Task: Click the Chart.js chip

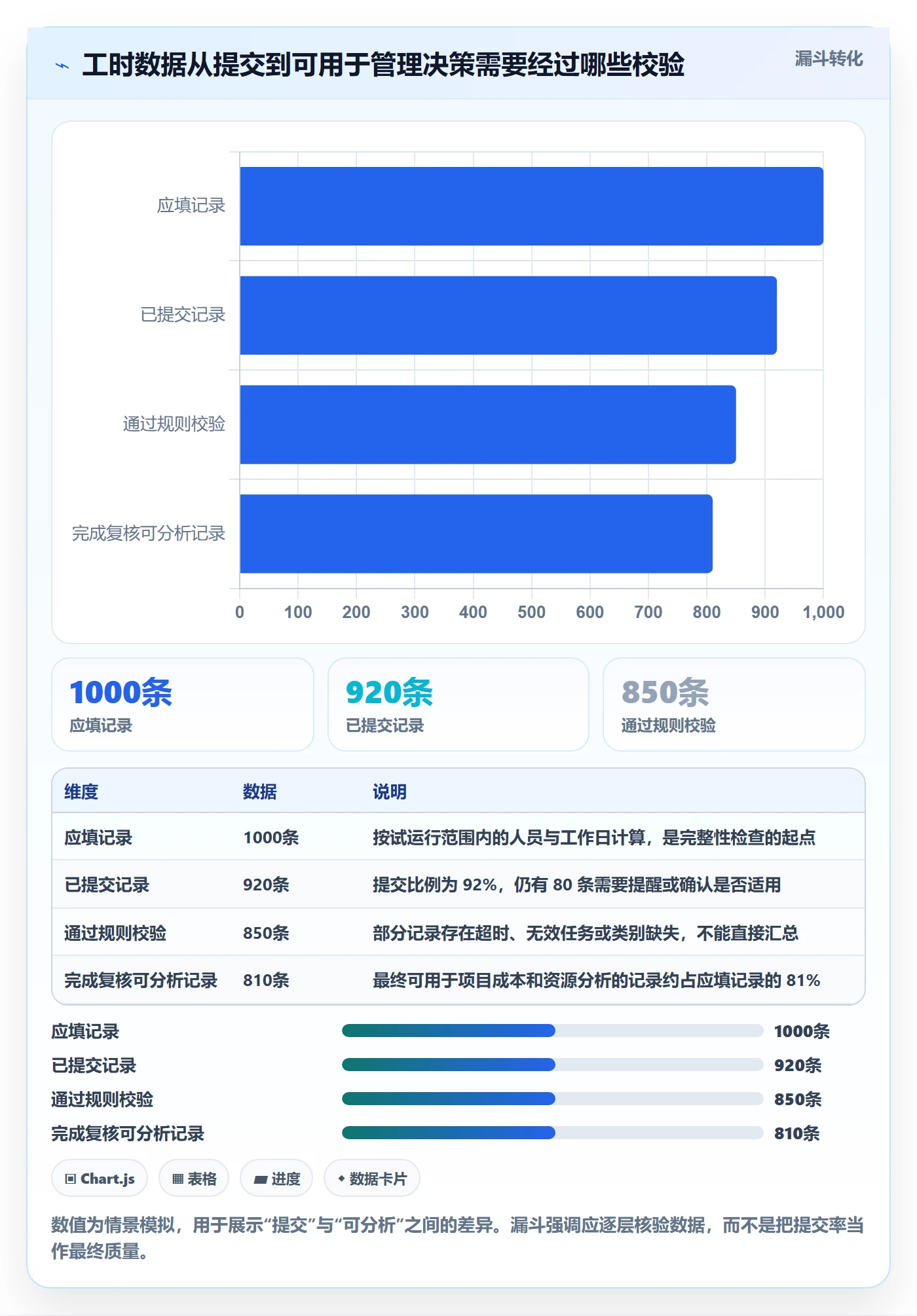Action: 100,1179
